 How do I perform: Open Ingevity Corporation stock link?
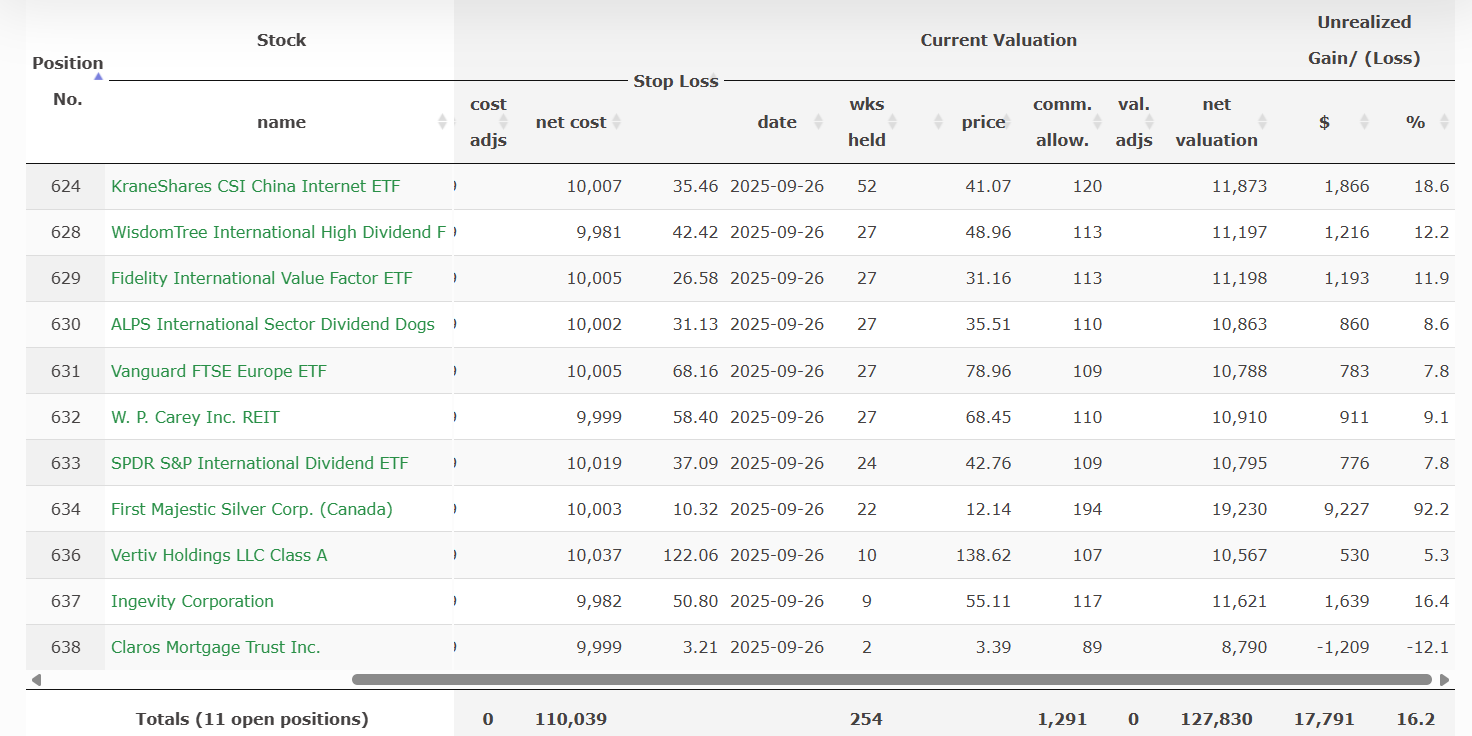[192, 601]
